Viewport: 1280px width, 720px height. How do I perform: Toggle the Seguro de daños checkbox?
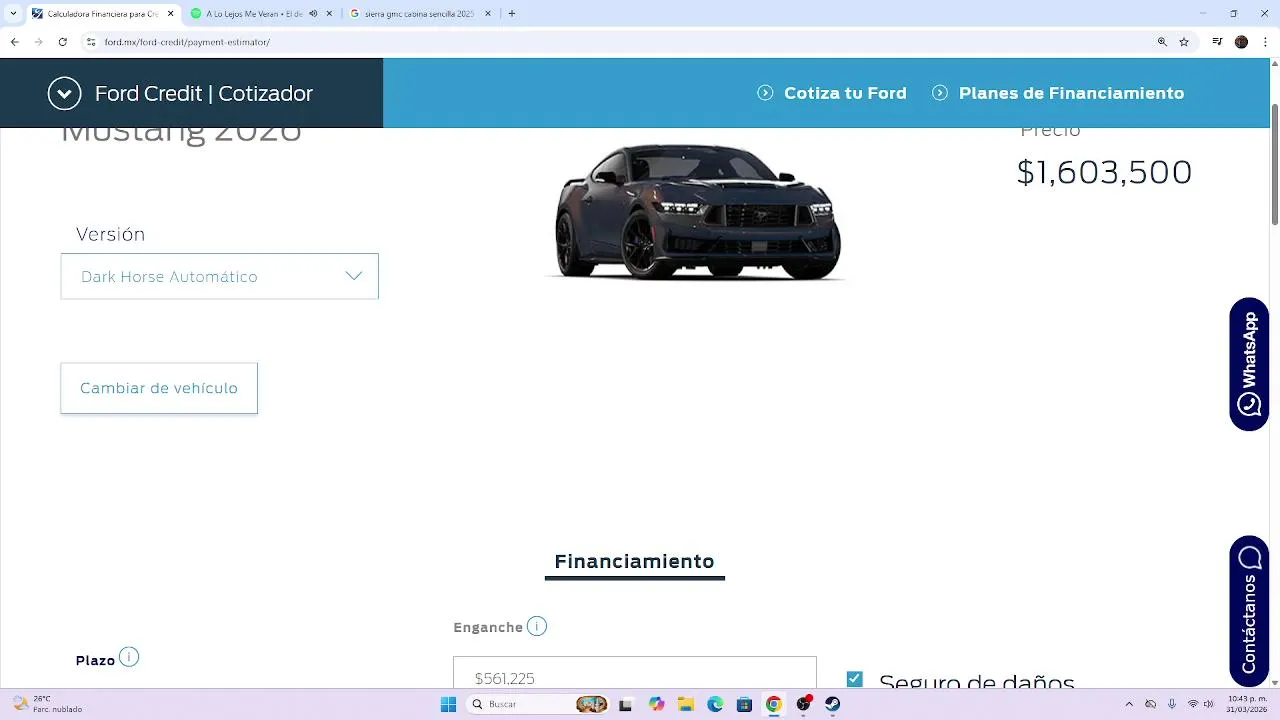[854, 679]
